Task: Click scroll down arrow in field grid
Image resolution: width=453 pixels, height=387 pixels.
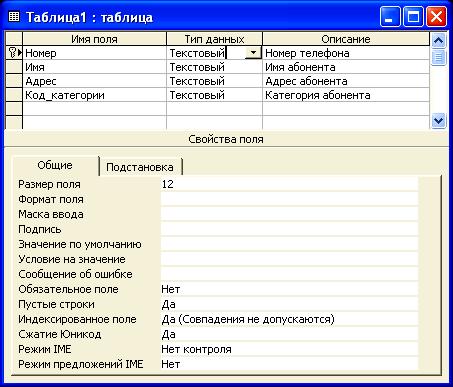Action: 438,120
